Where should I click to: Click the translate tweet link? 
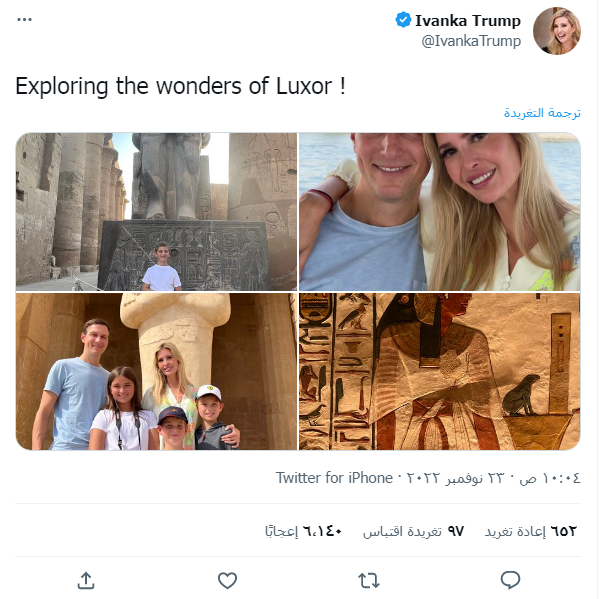click(542, 112)
